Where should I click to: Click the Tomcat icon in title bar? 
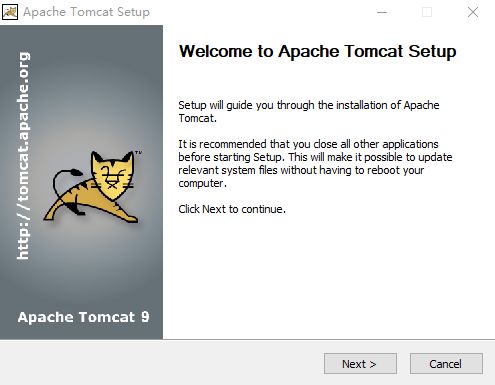click(x=10, y=12)
